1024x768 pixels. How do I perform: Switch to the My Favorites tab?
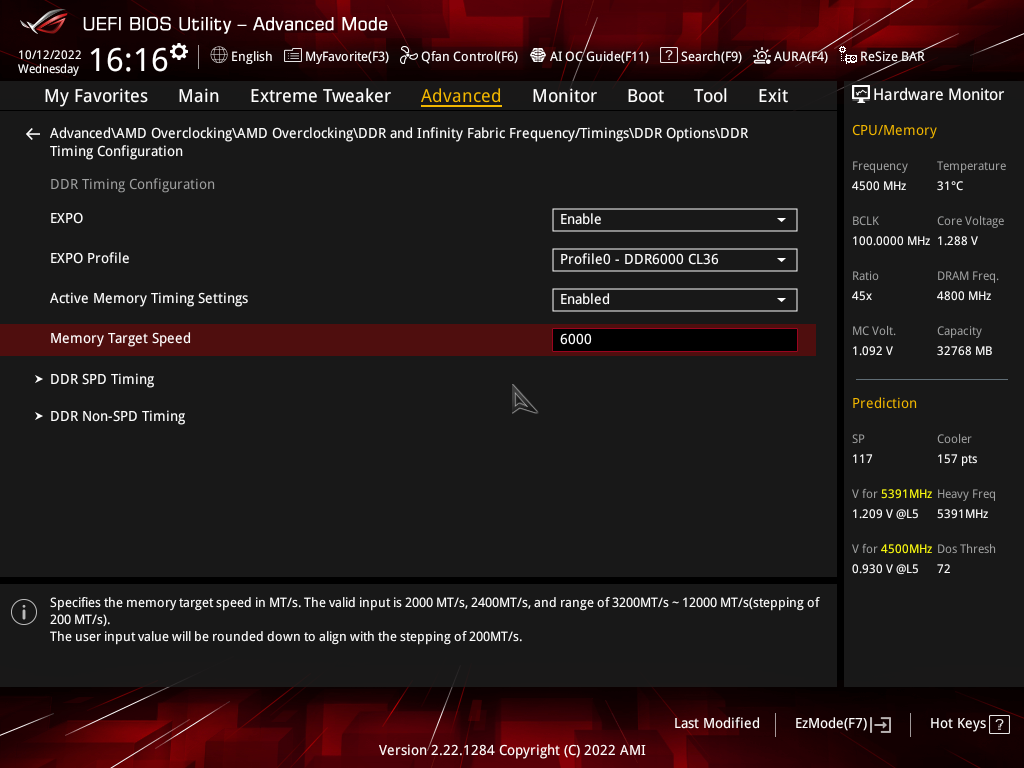[x=96, y=96]
